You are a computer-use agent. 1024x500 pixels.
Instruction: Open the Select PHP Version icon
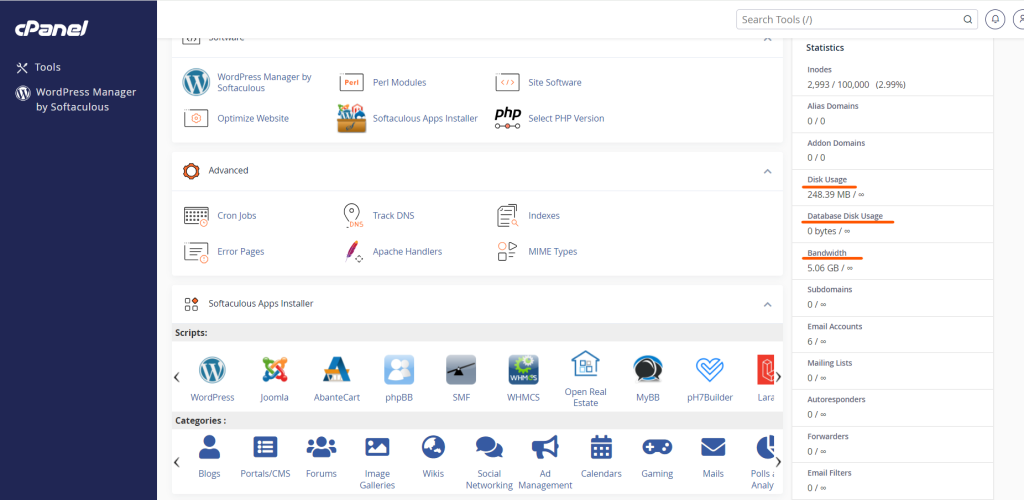tap(507, 118)
